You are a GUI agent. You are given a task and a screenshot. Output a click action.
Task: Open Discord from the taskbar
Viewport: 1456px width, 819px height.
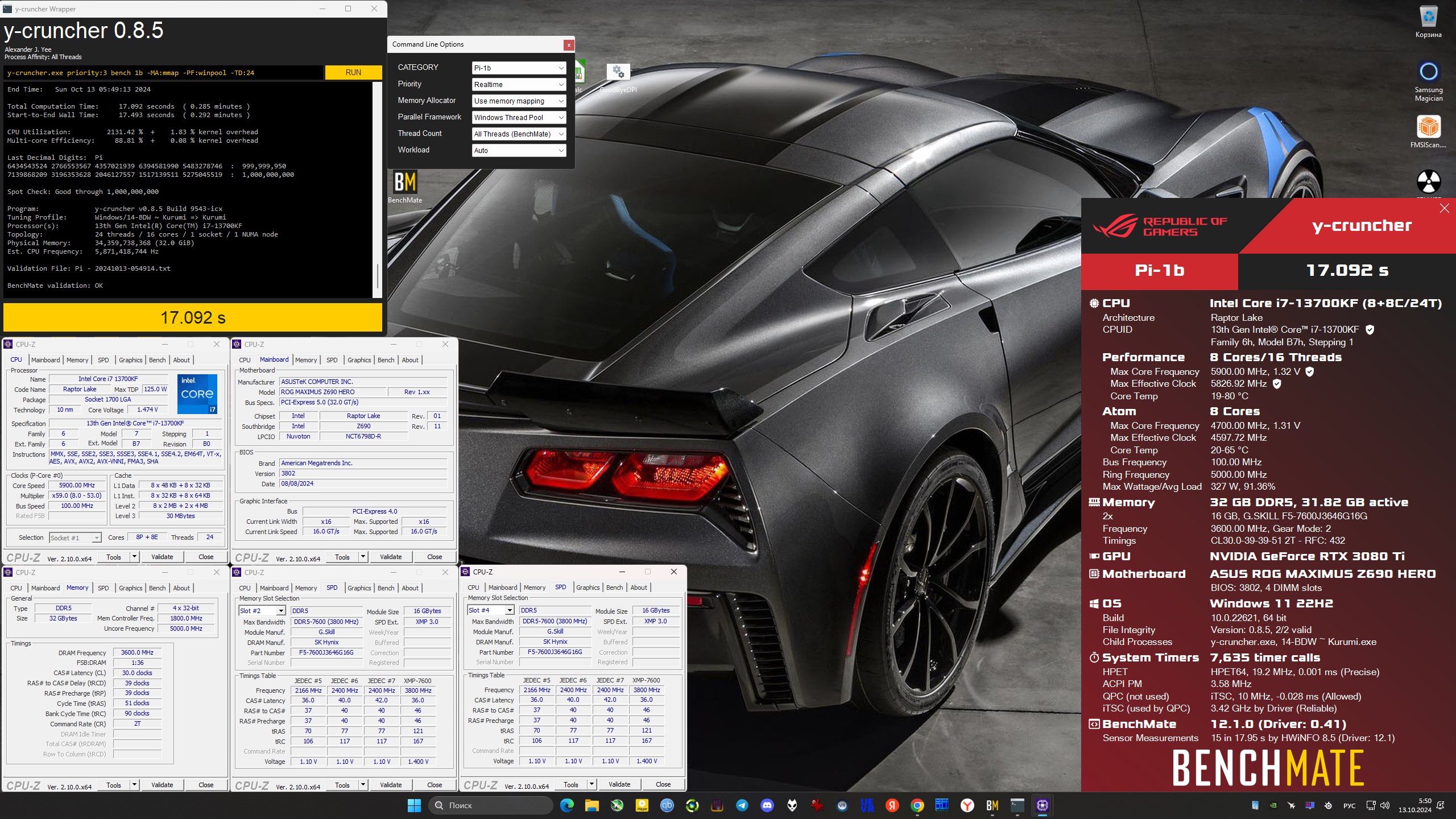767,805
